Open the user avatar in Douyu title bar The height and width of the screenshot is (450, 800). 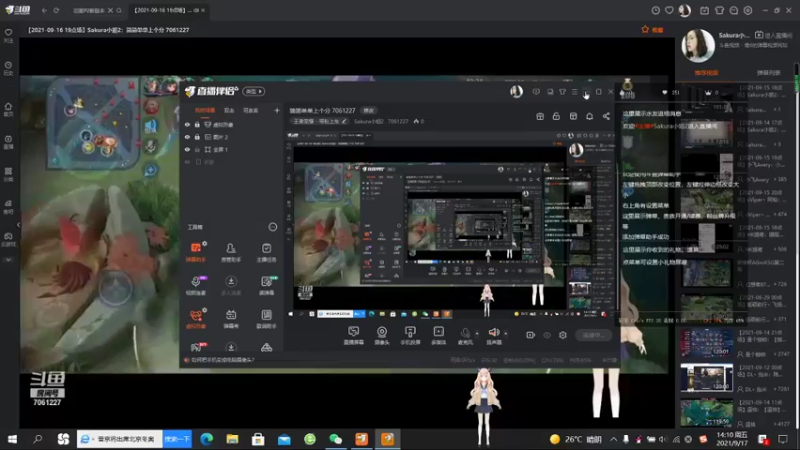(685, 10)
